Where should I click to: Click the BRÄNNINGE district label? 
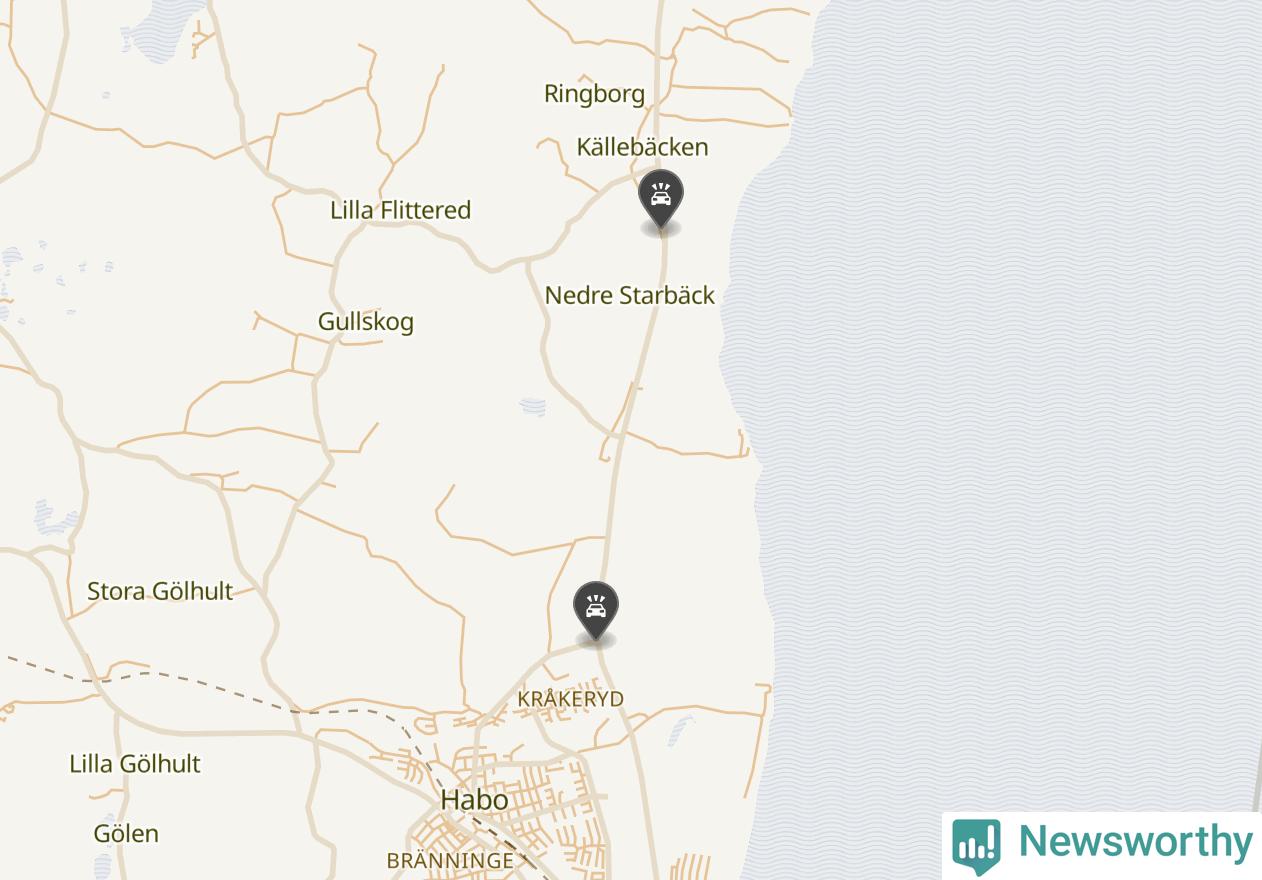click(x=450, y=861)
